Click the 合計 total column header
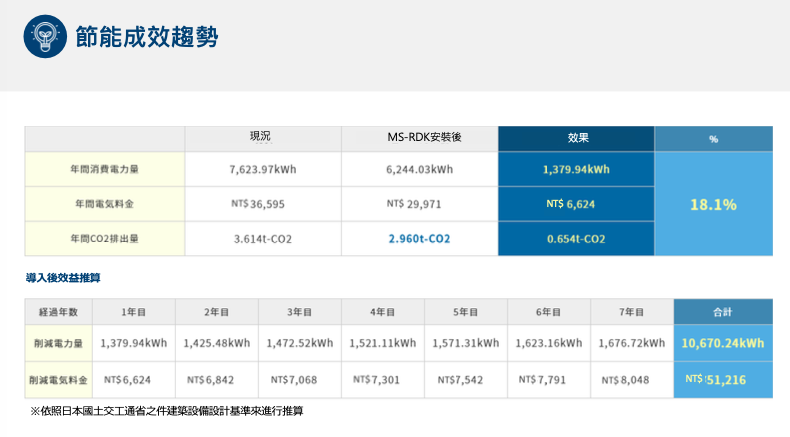This screenshot has height=437, width=790. click(x=722, y=312)
